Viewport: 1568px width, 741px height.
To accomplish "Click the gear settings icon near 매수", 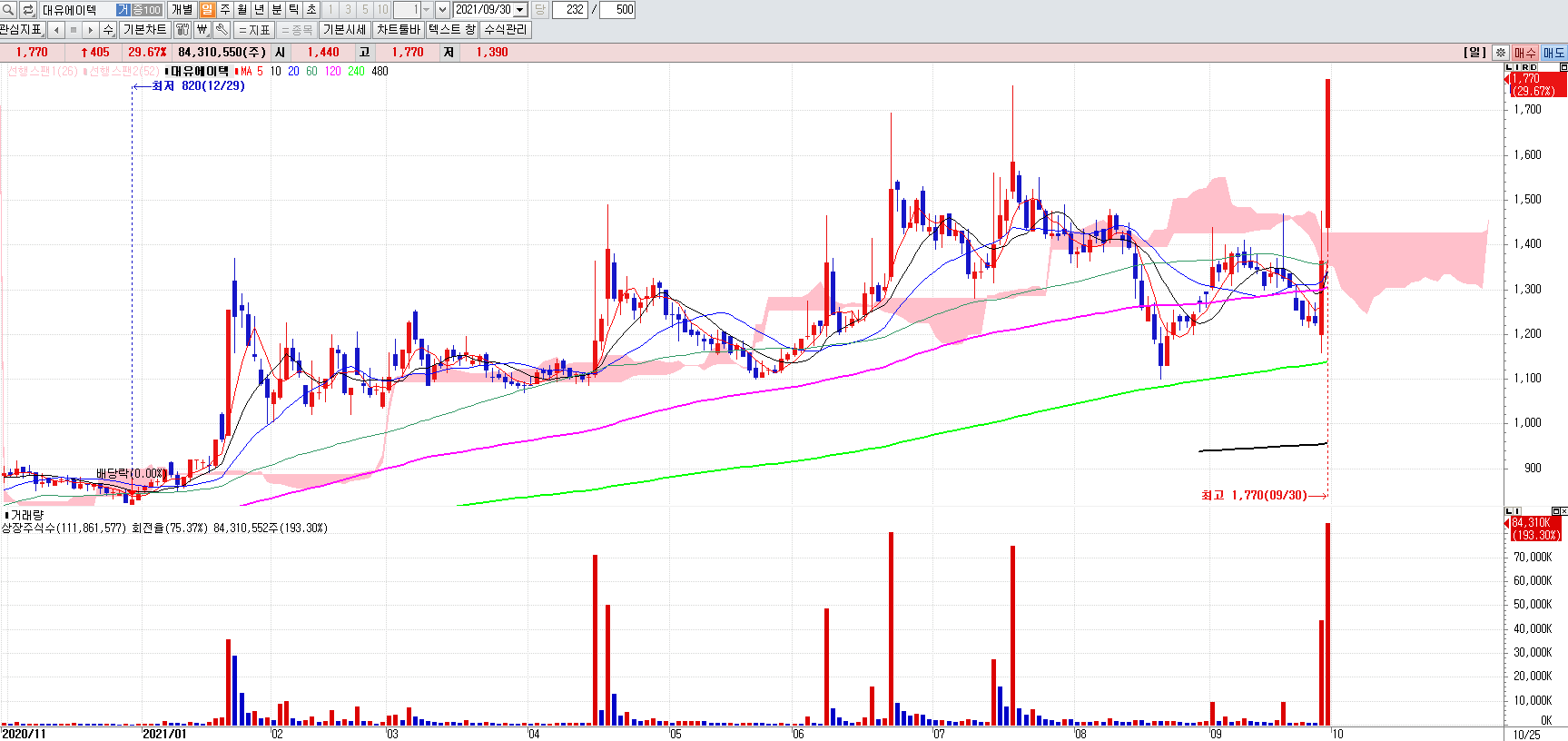I will pyautogui.click(x=1501, y=53).
